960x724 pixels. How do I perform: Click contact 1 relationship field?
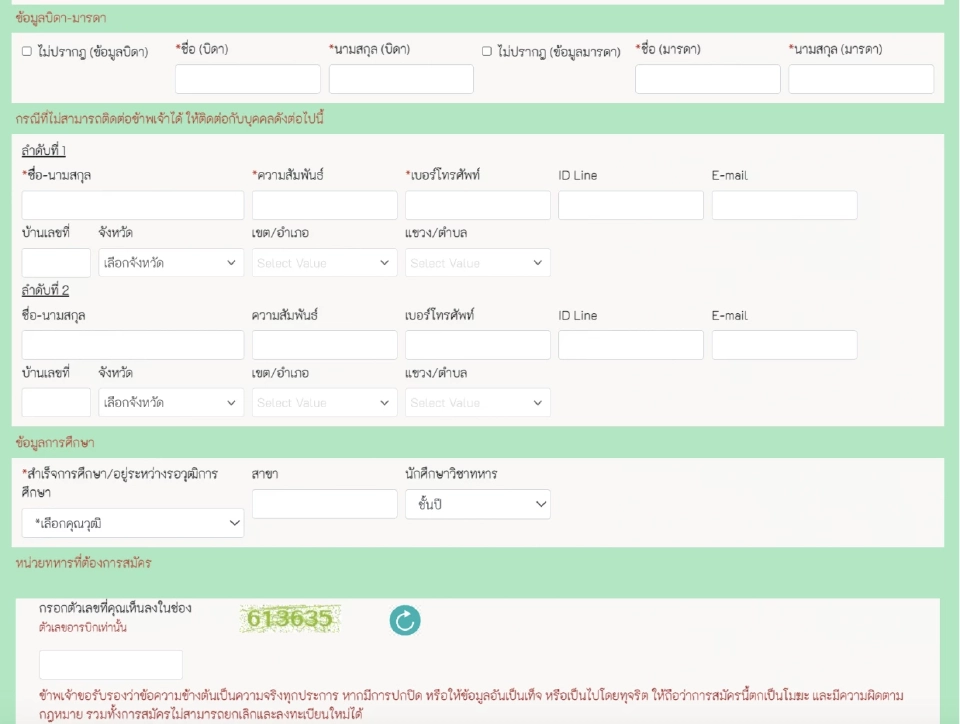point(324,205)
